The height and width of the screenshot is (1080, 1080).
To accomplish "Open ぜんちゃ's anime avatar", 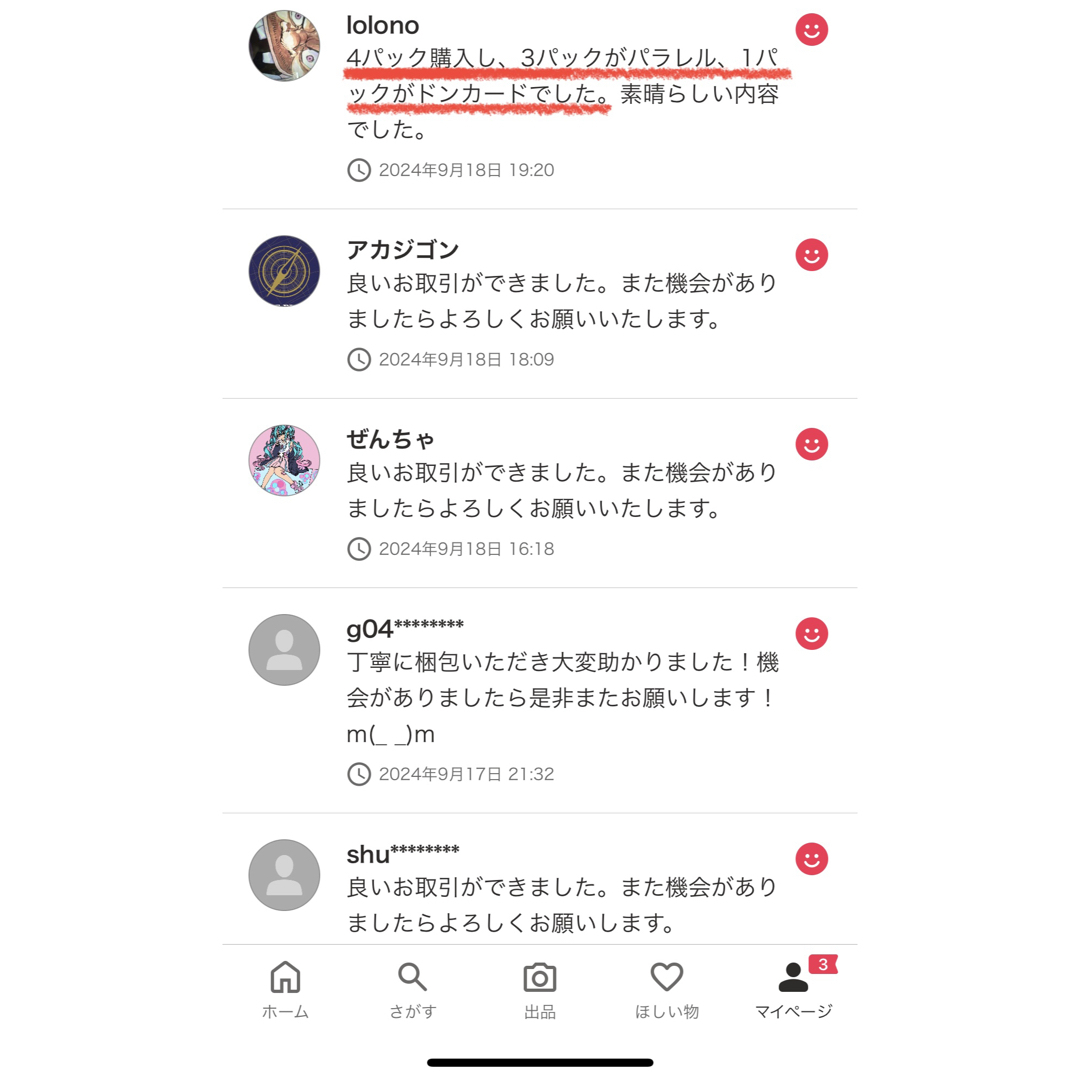I will [x=284, y=460].
